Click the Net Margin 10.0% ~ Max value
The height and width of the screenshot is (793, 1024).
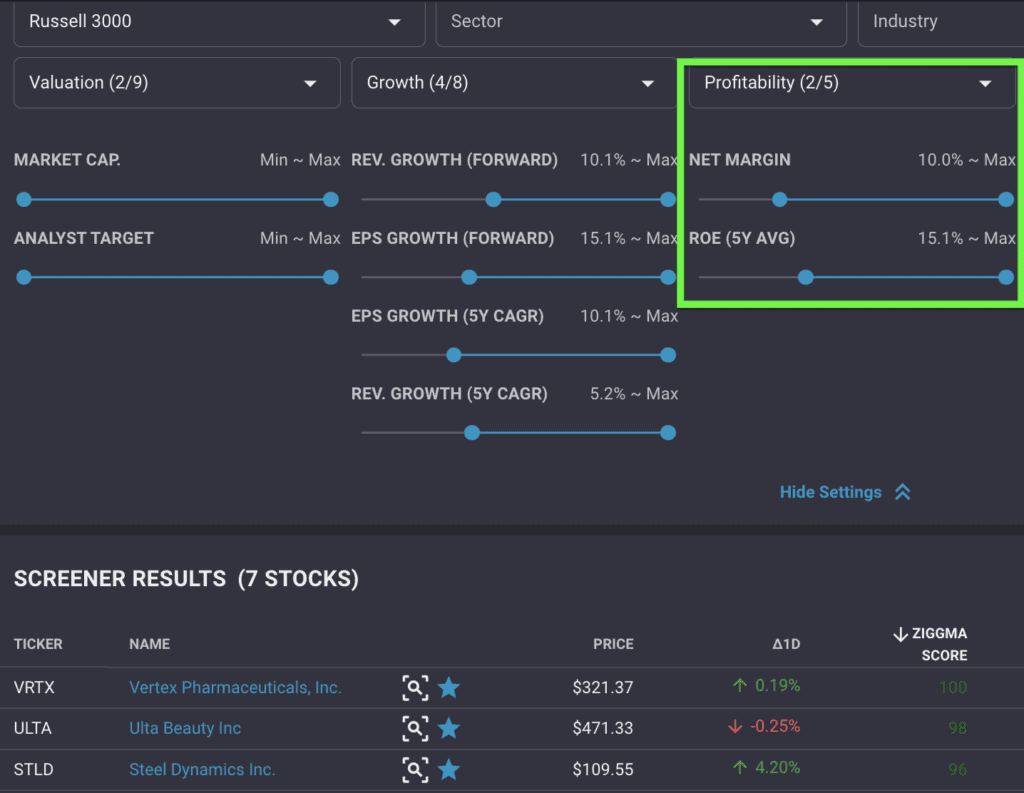[967, 160]
